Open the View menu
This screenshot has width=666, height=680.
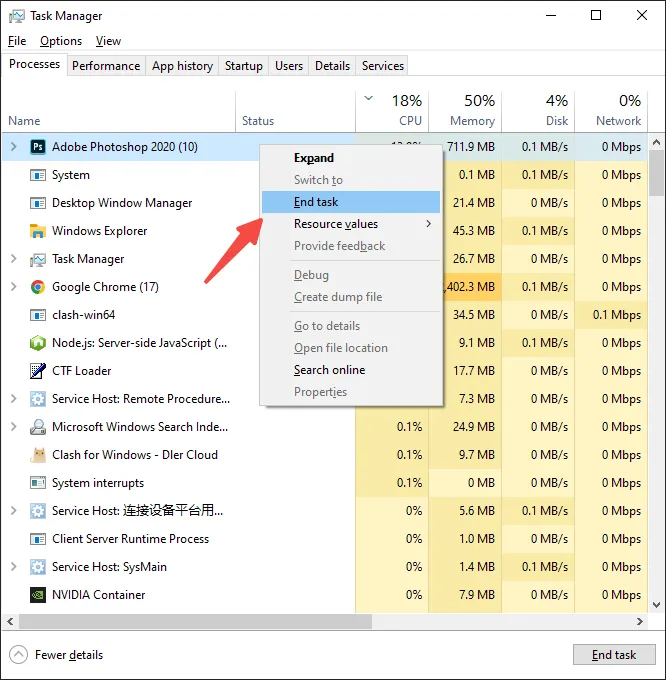pyautogui.click(x=108, y=41)
